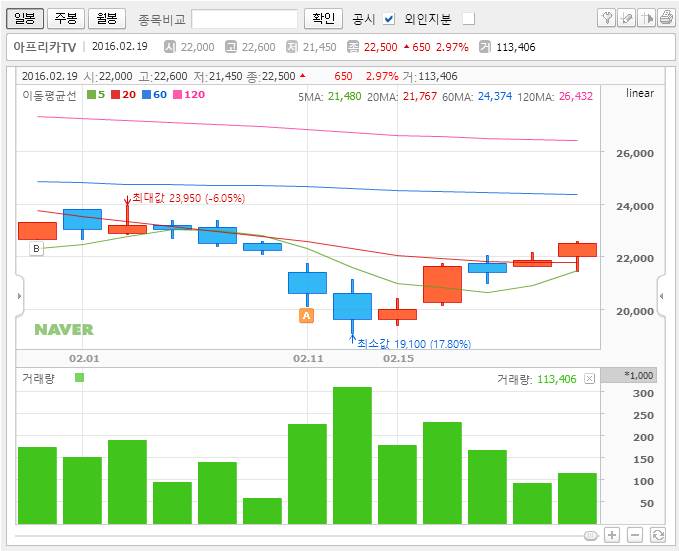
Task: Click the 26,000 price axis label
Action: (635, 153)
